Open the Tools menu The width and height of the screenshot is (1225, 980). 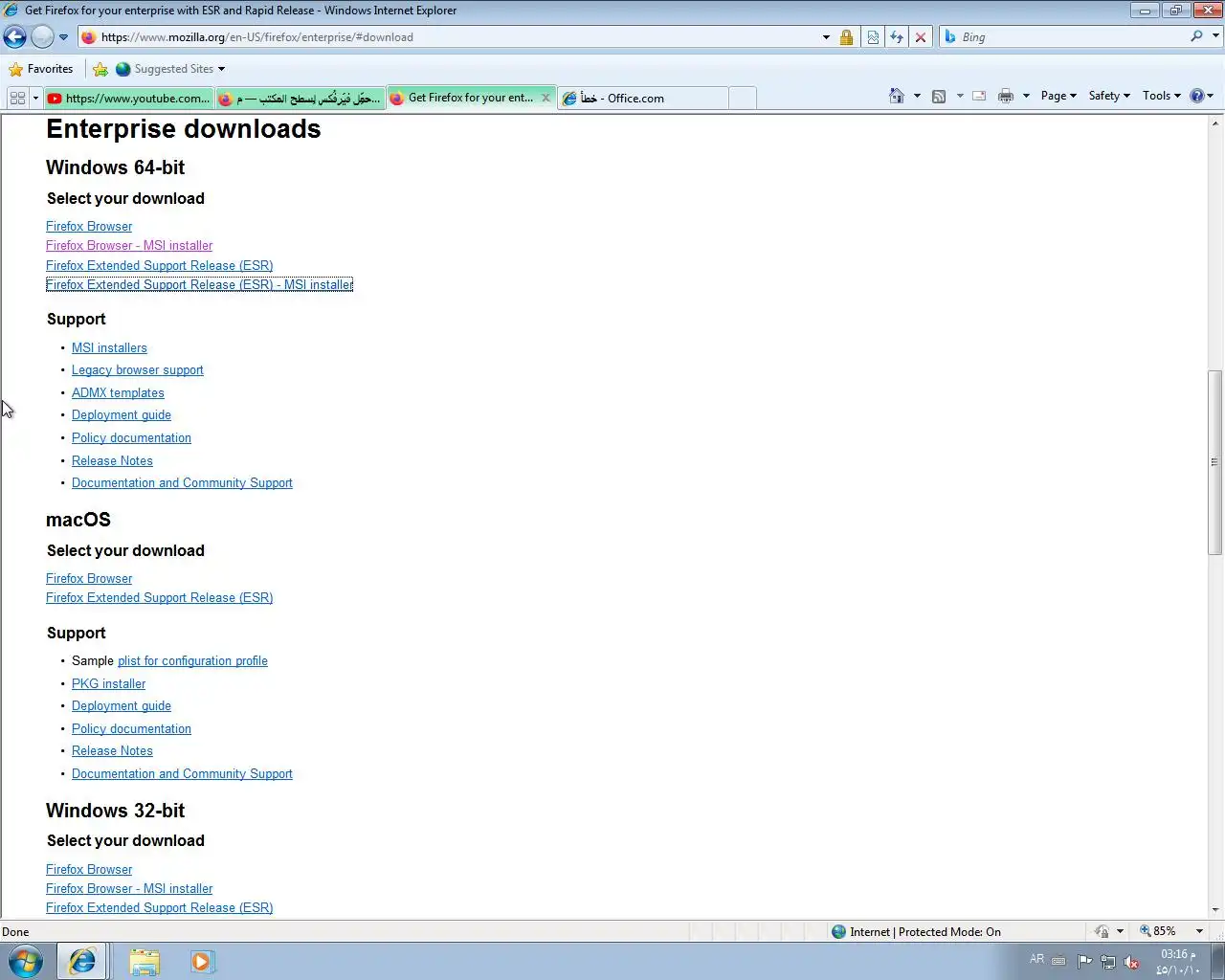coord(1161,96)
